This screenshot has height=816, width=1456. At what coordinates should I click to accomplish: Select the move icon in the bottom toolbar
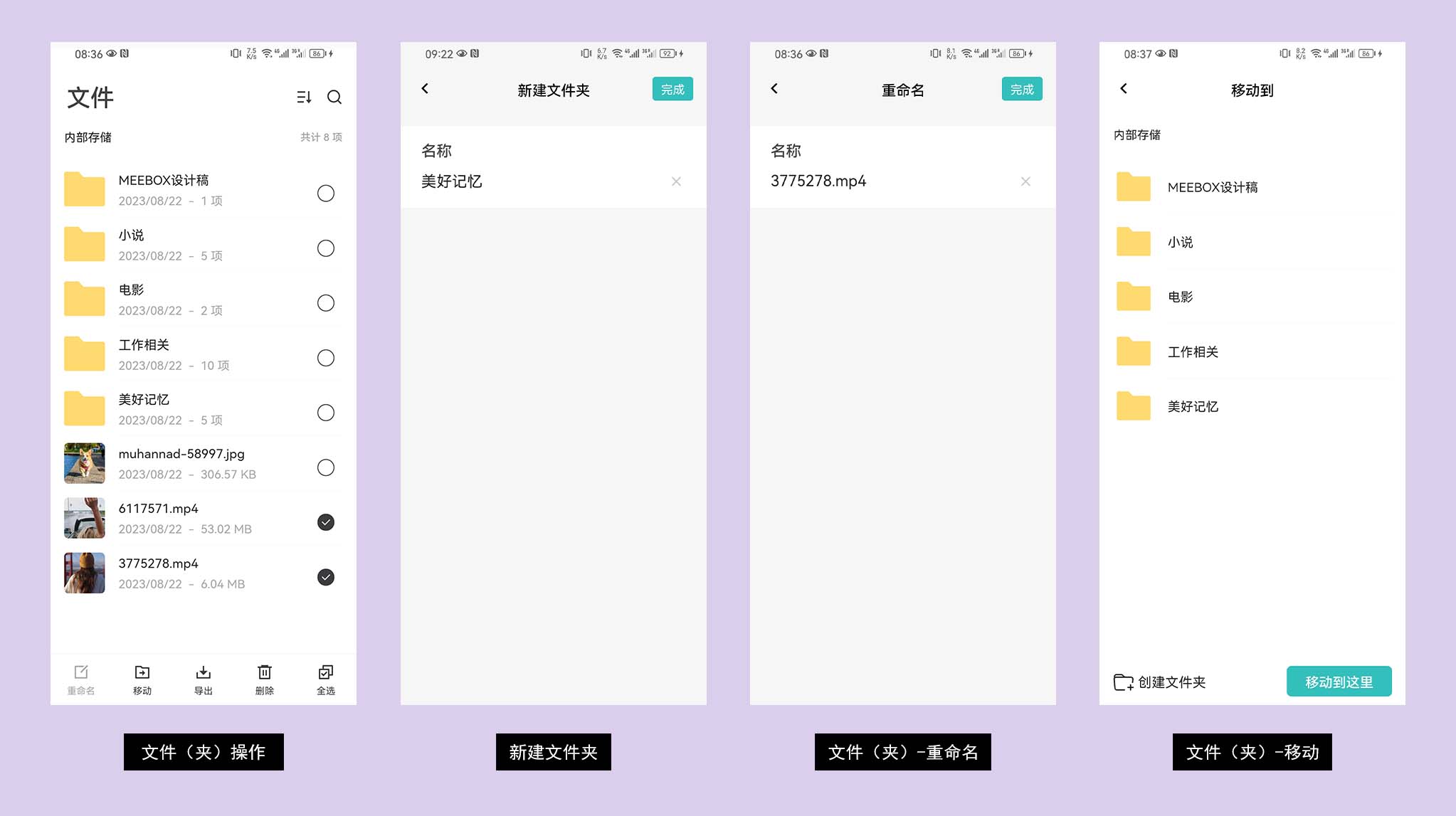click(142, 678)
